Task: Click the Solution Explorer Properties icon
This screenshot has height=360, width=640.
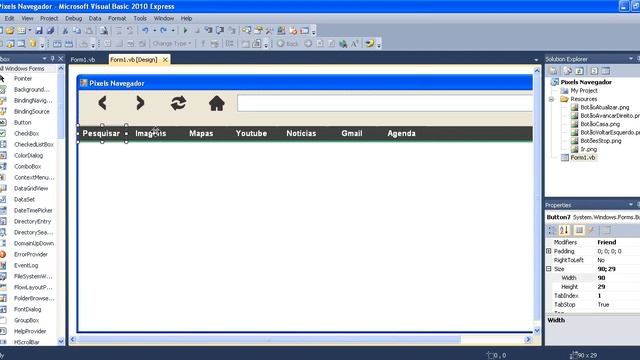Action: click(553, 71)
